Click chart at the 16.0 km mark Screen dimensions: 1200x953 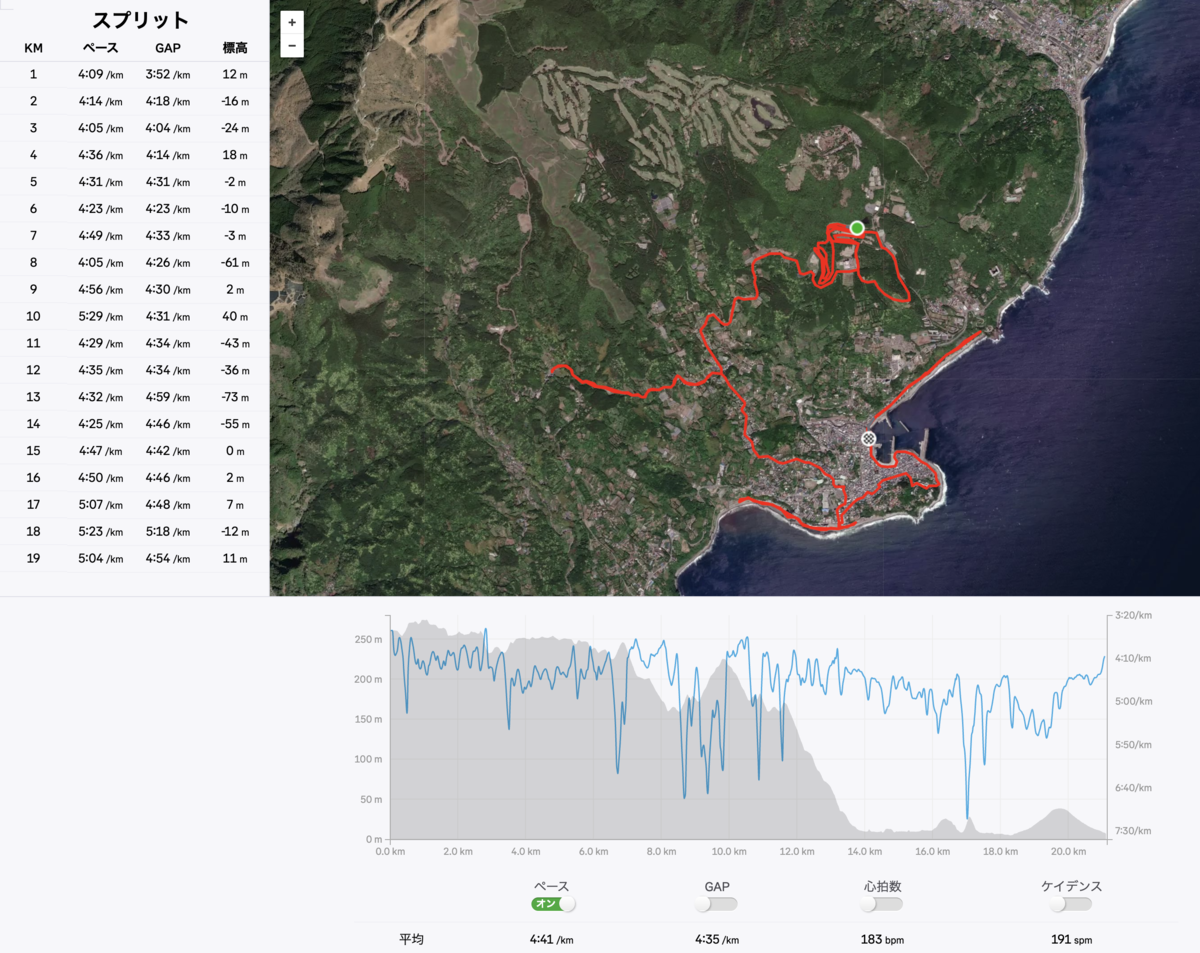point(932,760)
